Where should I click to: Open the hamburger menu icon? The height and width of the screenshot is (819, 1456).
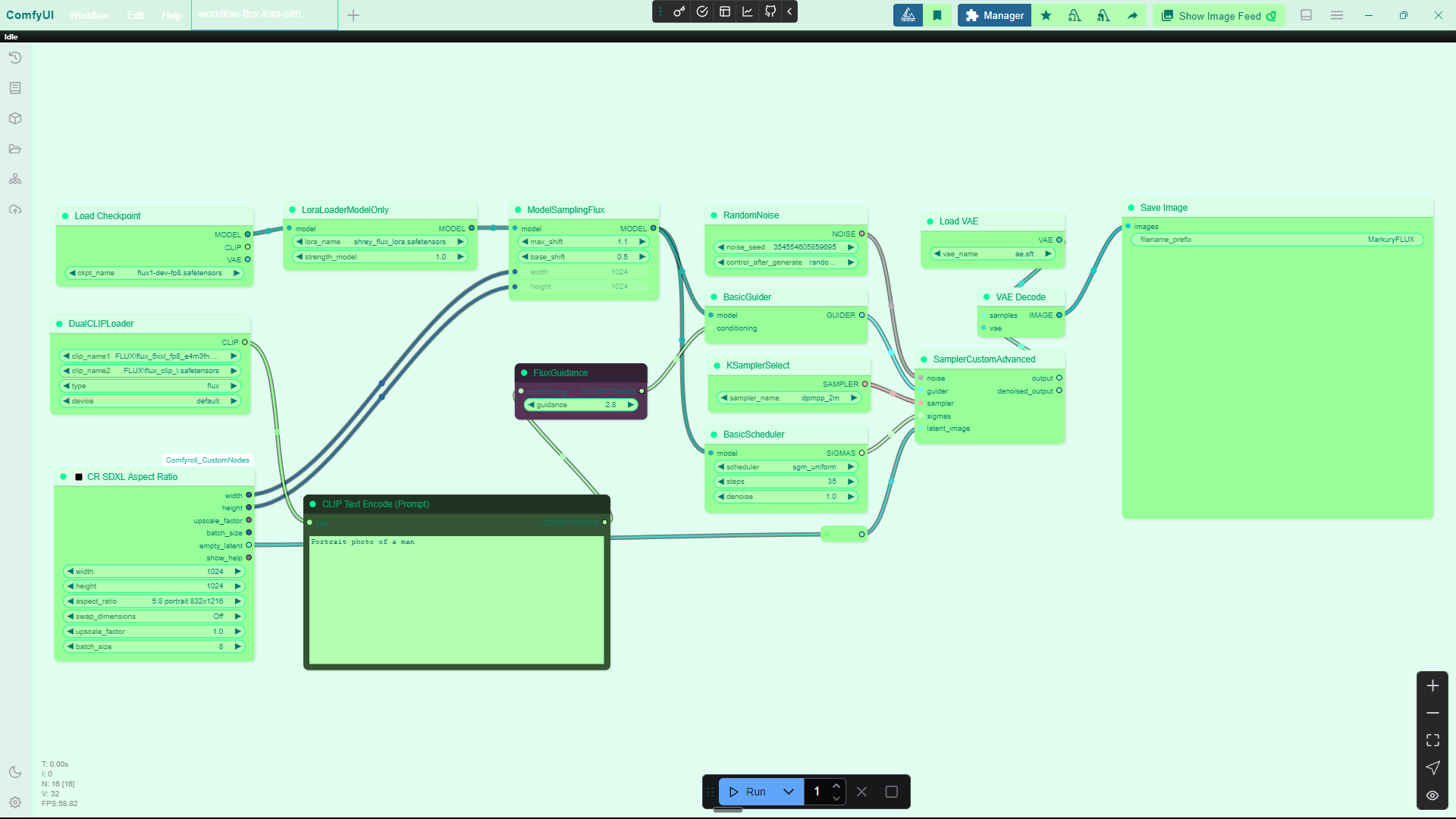1337,15
